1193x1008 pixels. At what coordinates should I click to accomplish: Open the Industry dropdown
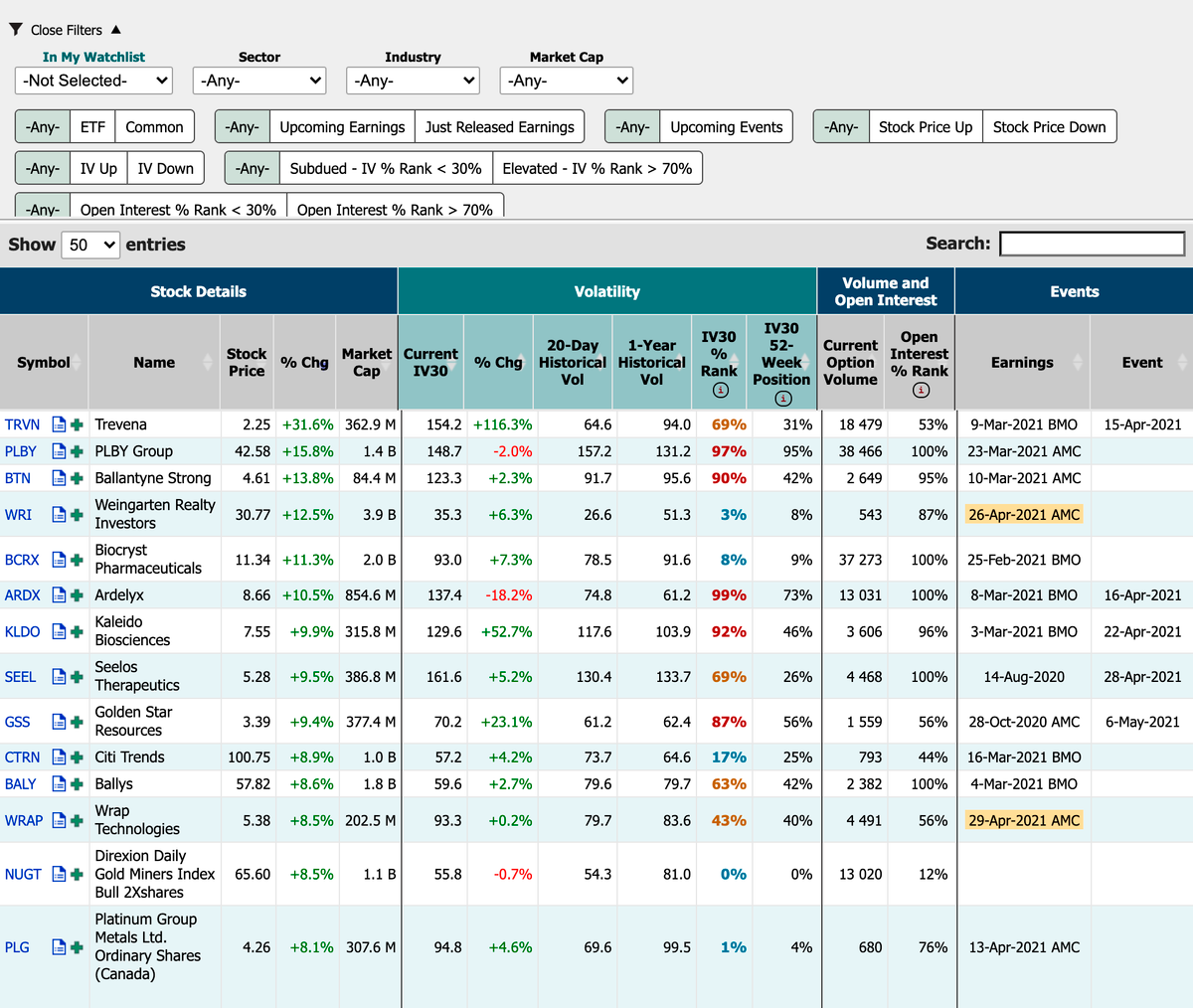pyautogui.click(x=413, y=81)
